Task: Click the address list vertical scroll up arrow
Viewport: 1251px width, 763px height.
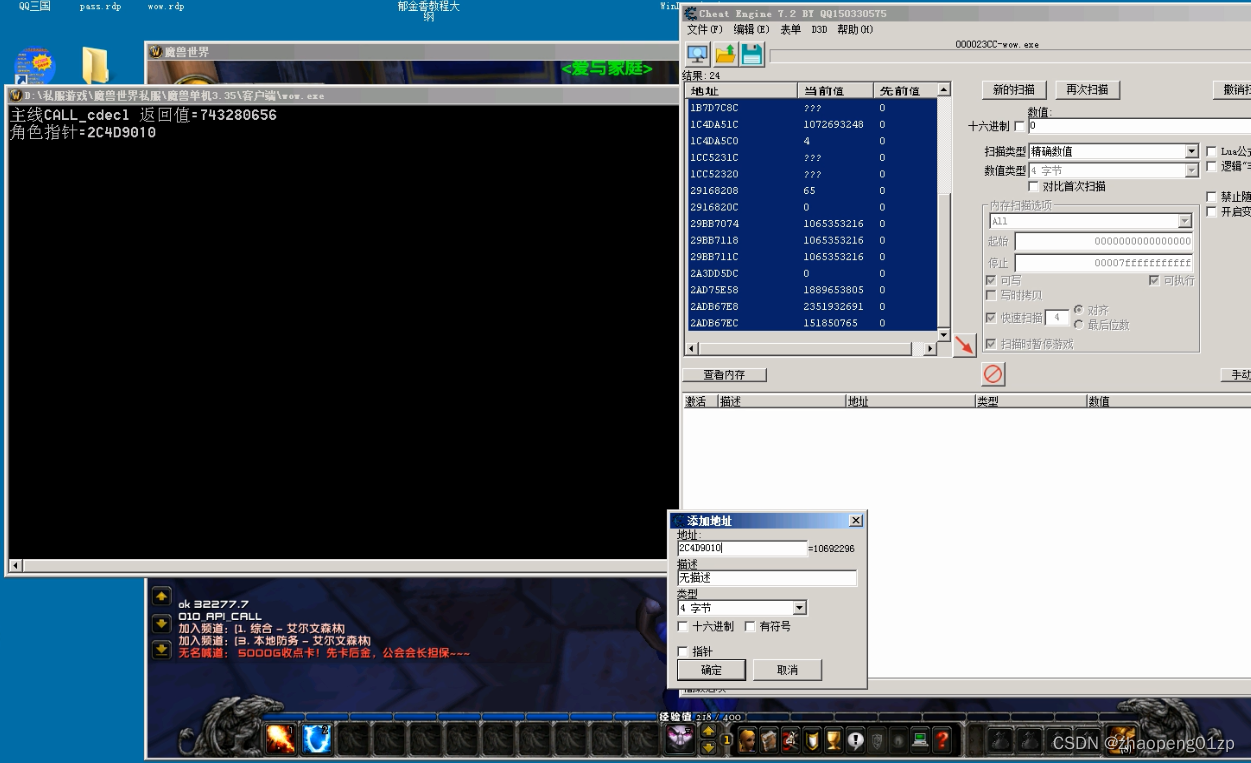Action: point(943,90)
